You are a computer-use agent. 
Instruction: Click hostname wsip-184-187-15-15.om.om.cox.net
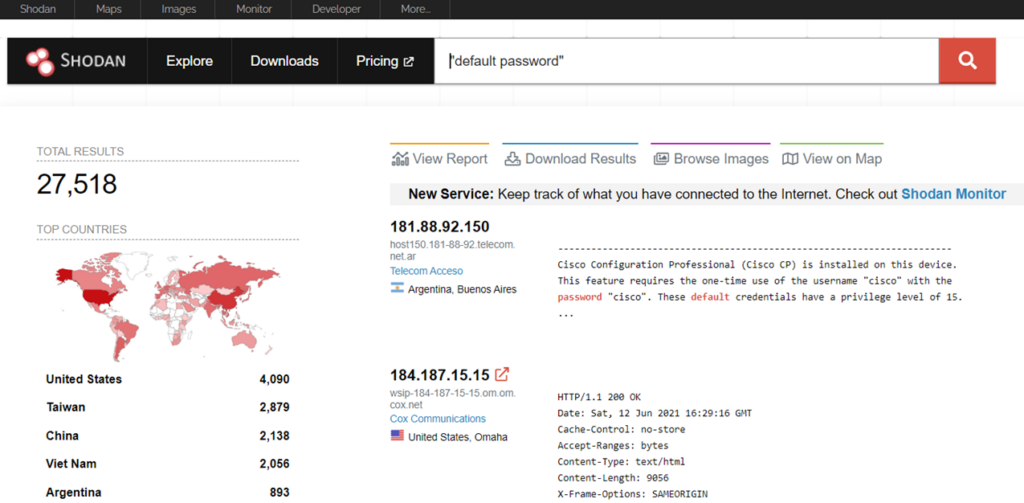453,398
